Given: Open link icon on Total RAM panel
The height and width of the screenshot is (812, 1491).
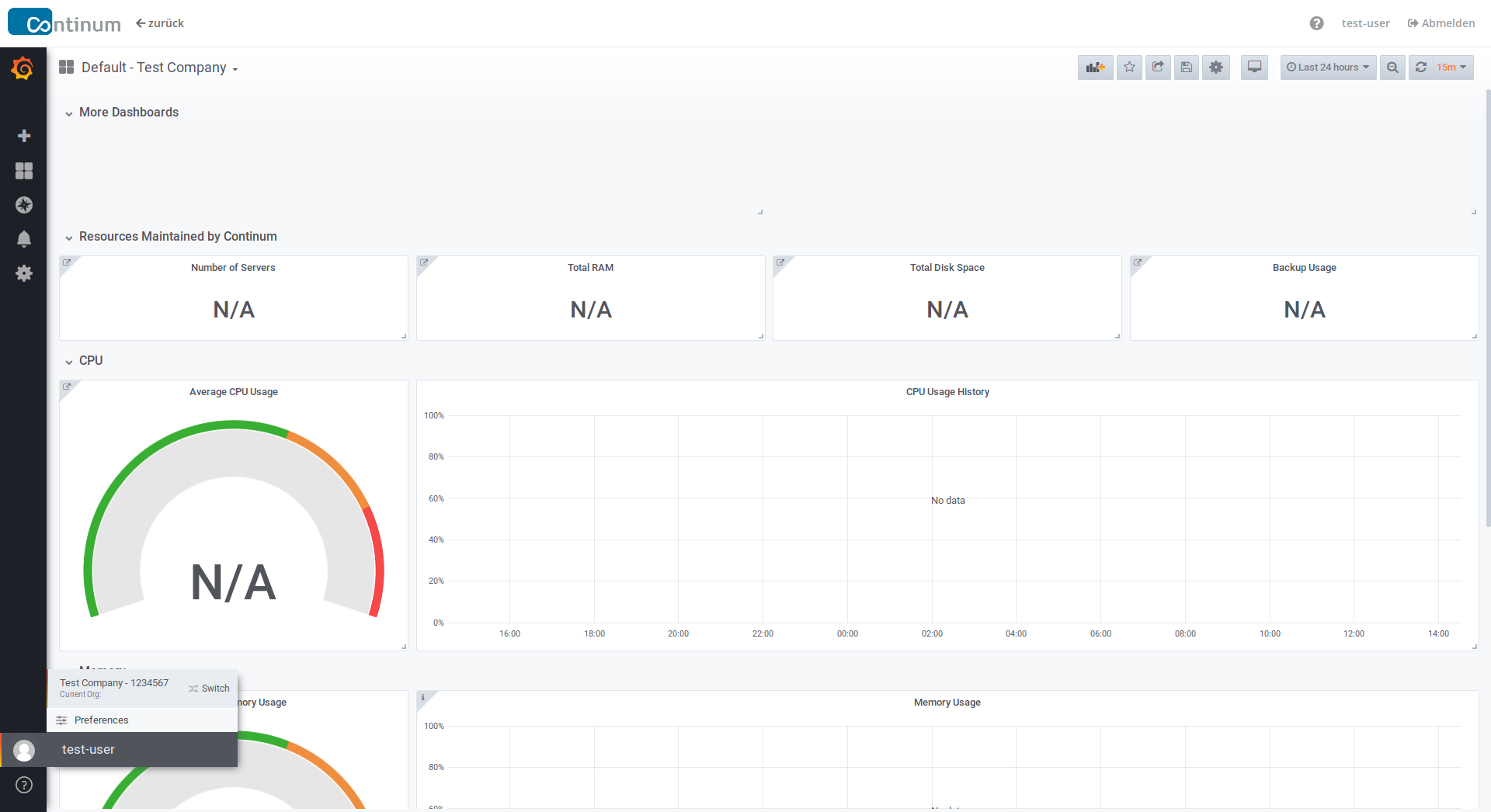Looking at the screenshot, I should [424, 262].
